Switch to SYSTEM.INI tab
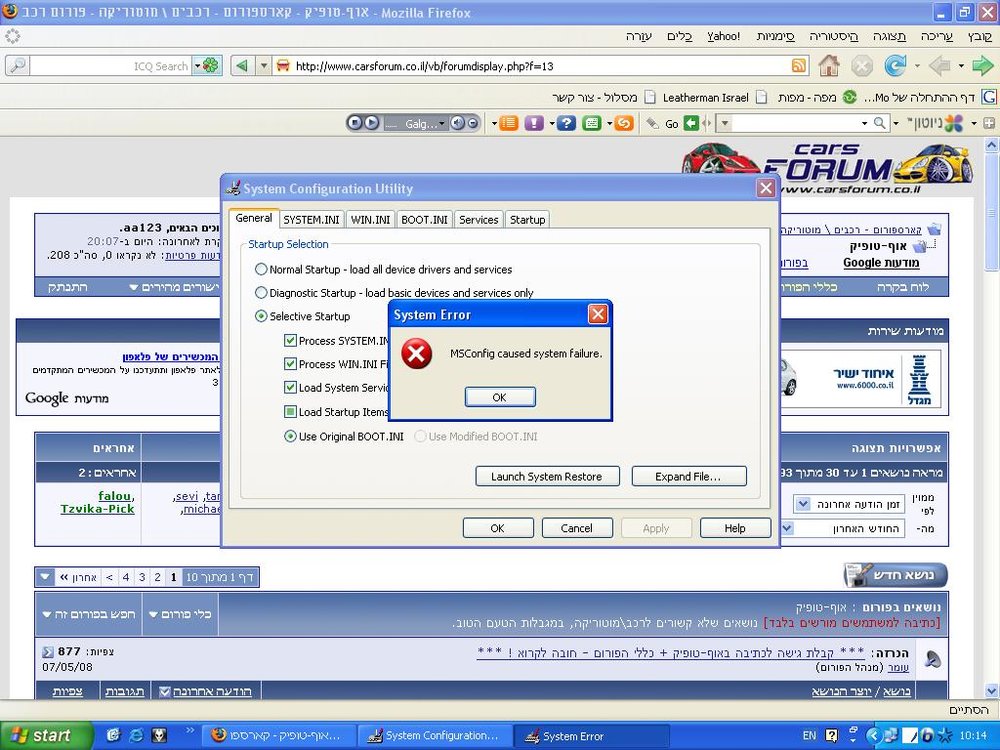1000x750 pixels. tap(311, 219)
